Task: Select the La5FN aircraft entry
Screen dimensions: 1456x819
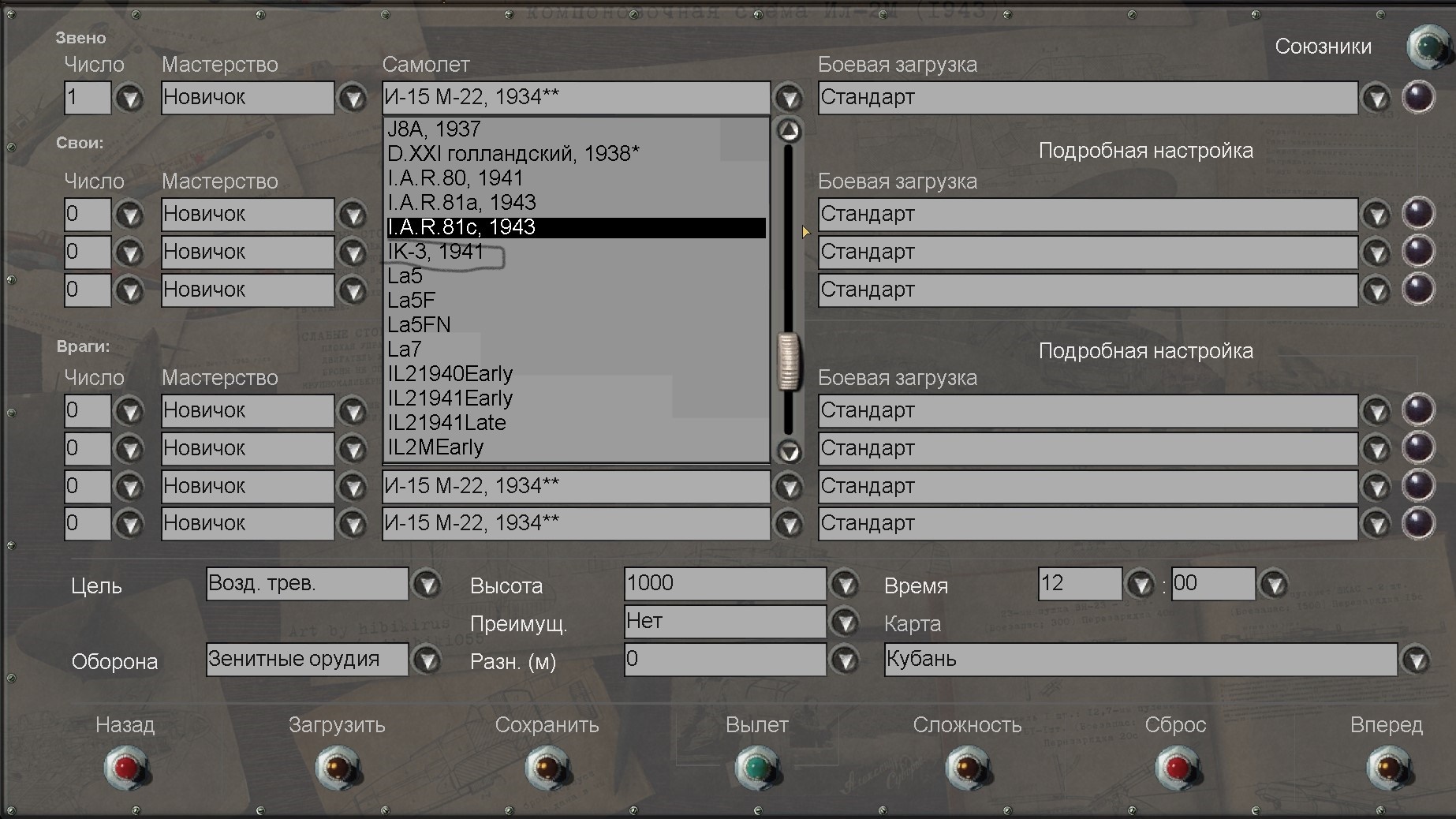Action: 577,325
